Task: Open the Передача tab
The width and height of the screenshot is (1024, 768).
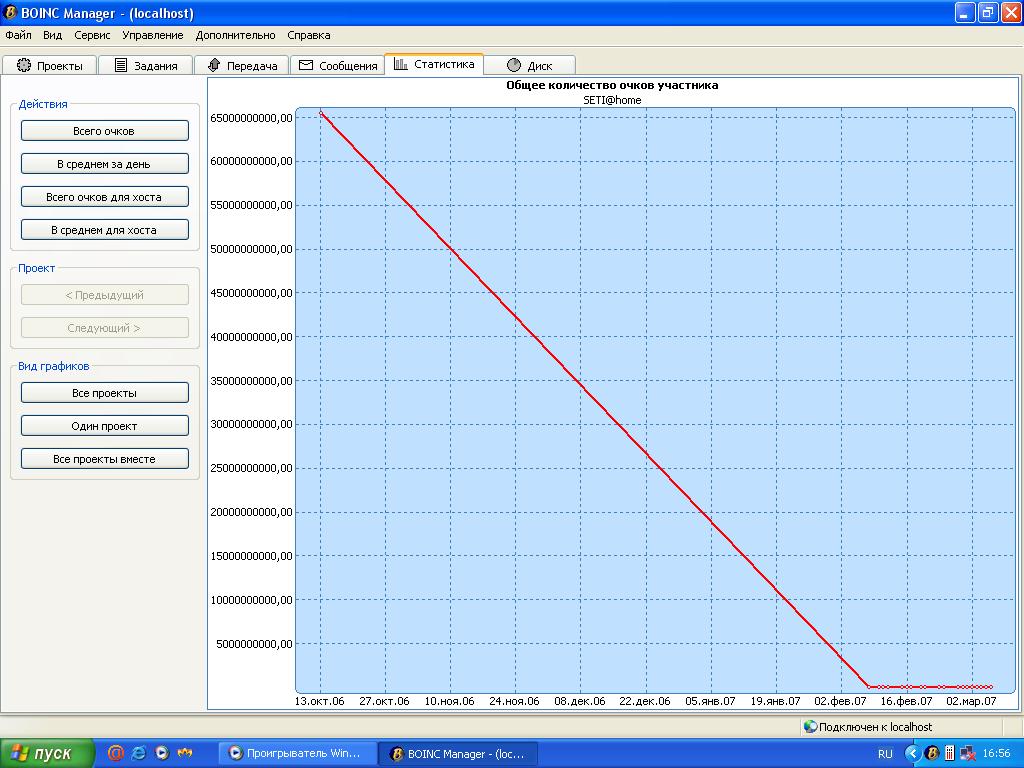Action: (x=242, y=65)
